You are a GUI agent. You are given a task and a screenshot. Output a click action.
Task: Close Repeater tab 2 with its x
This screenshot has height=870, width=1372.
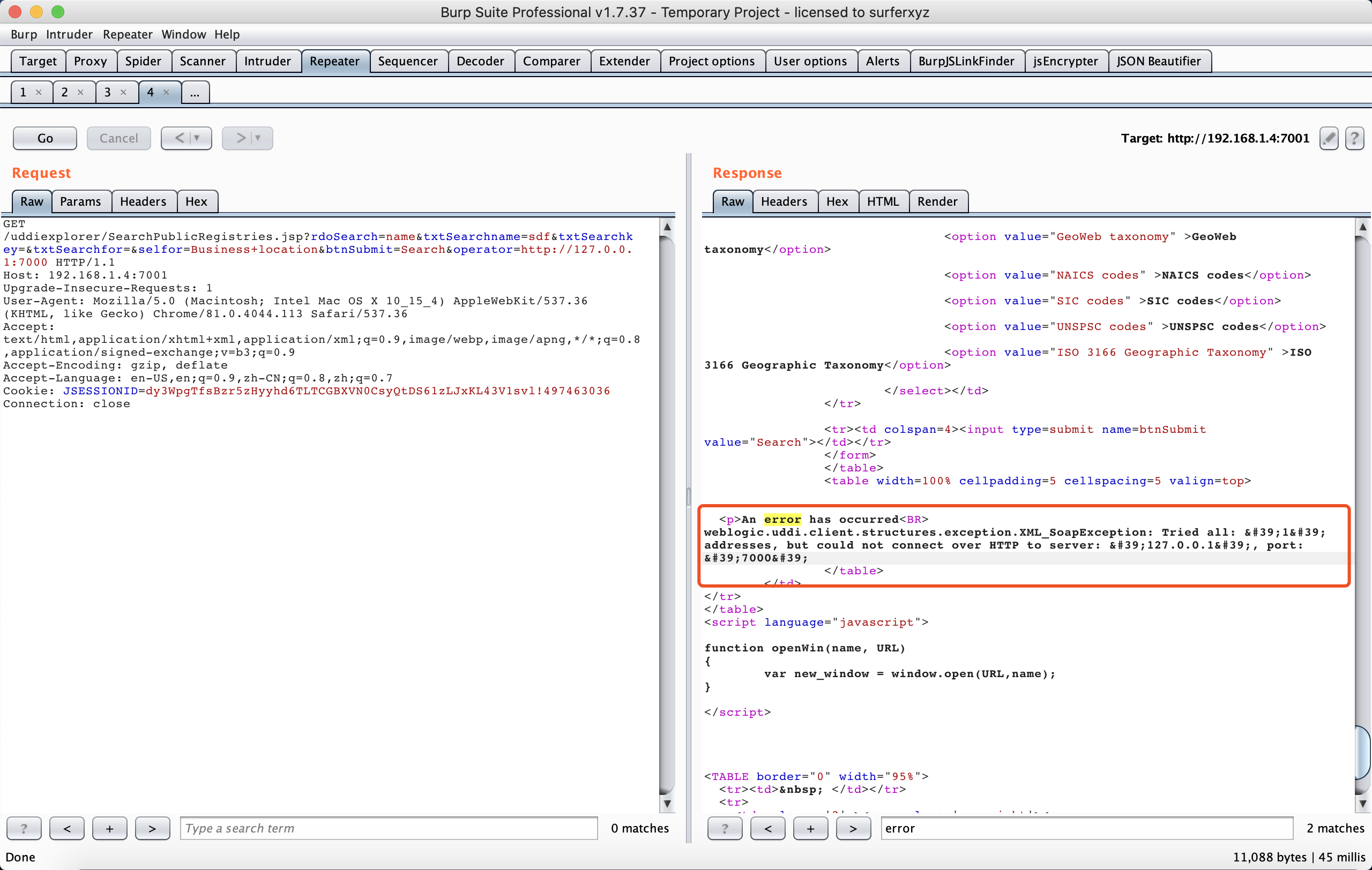[80, 92]
